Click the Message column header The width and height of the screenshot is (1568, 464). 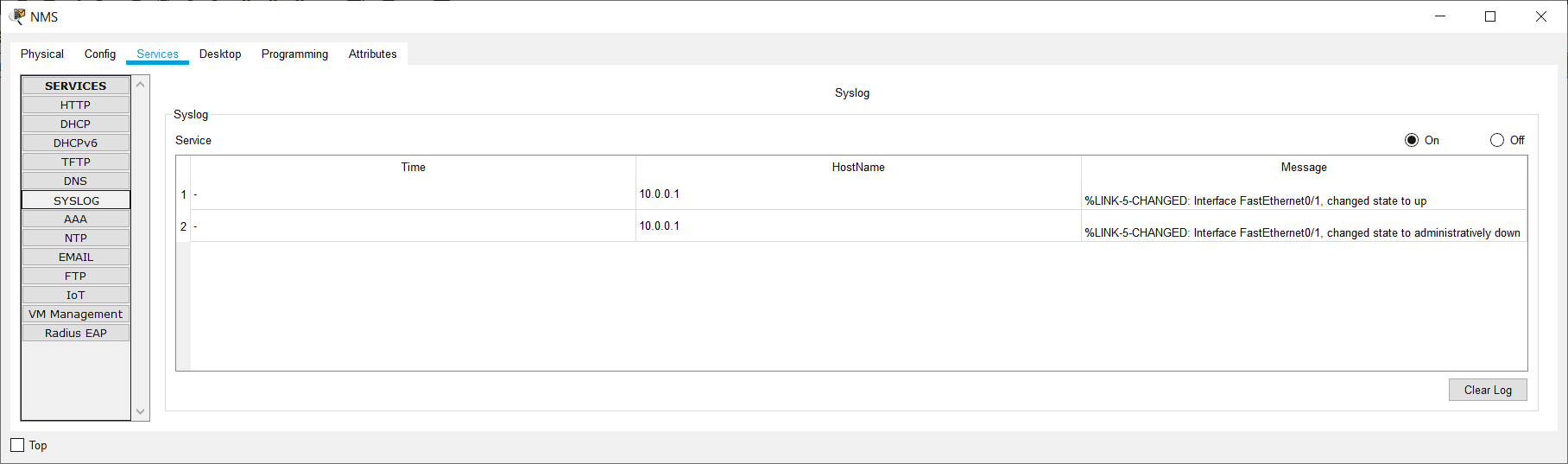1304,167
